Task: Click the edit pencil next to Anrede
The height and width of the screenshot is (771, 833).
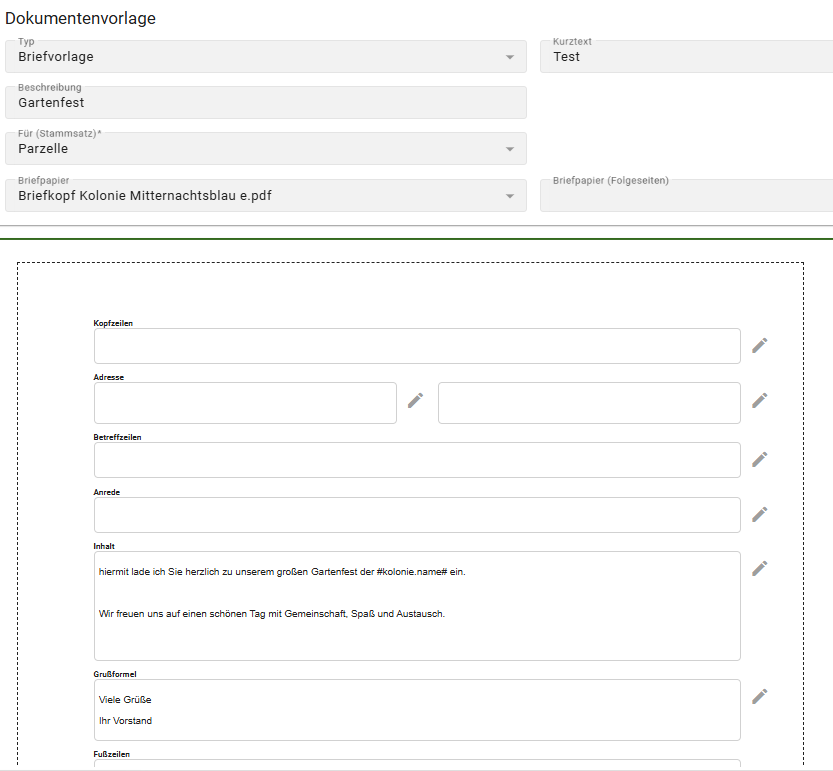Action: pyautogui.click(x=760, y=514)
